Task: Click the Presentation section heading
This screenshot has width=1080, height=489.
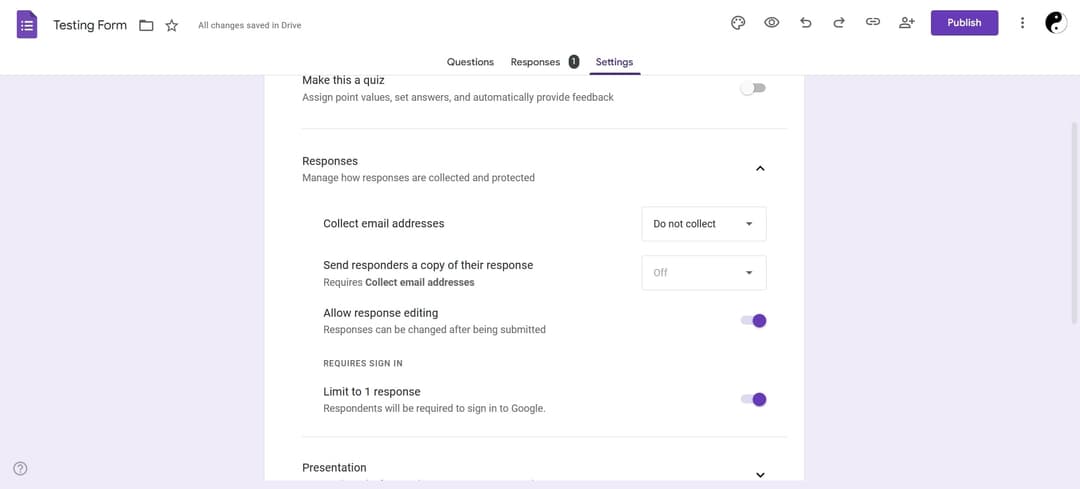Action: click(x=334, y=468)
